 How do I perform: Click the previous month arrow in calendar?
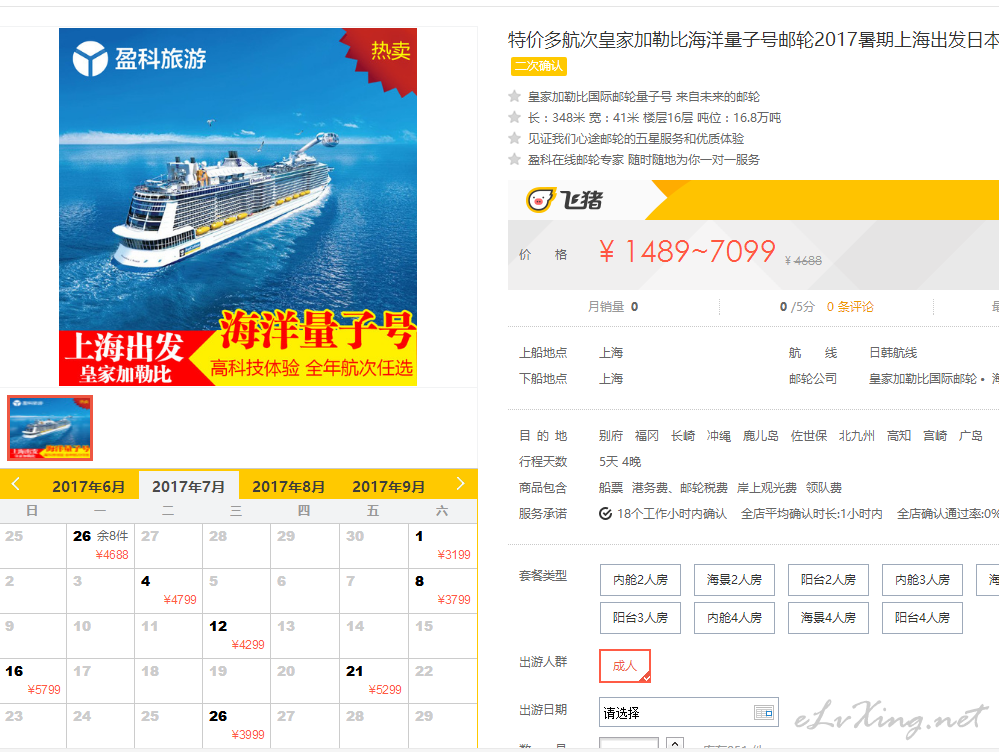click(x=16, y=484)
